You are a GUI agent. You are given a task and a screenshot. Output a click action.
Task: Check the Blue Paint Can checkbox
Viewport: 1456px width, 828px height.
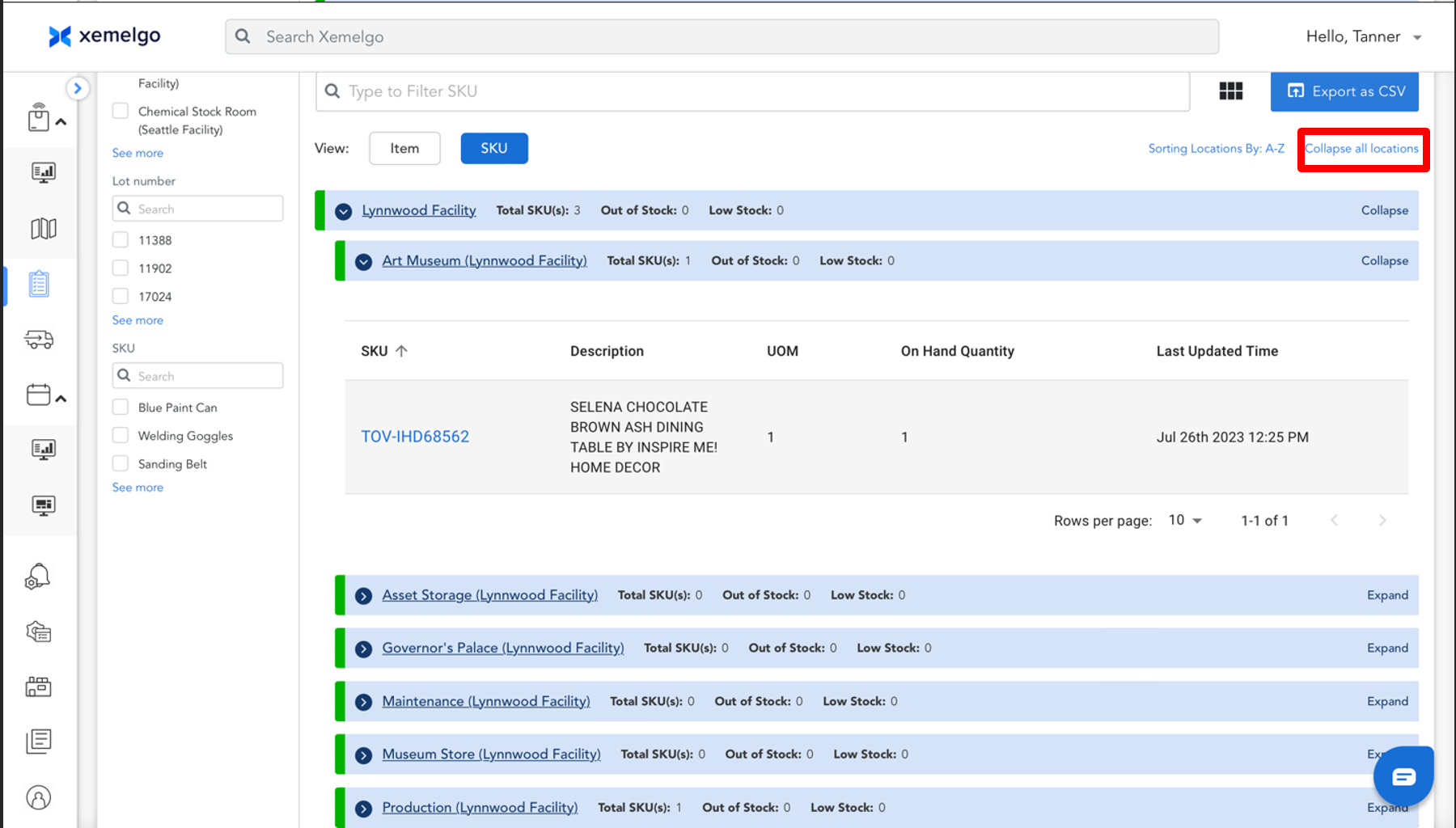[x=121, y=407]
